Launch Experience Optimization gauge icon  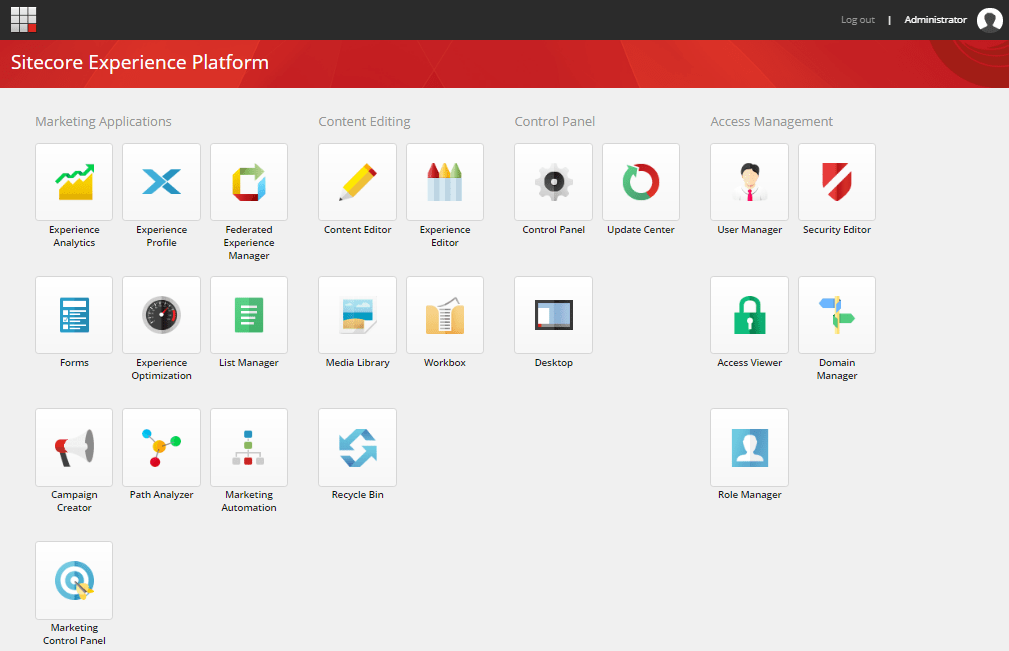[x=161, y=315]
